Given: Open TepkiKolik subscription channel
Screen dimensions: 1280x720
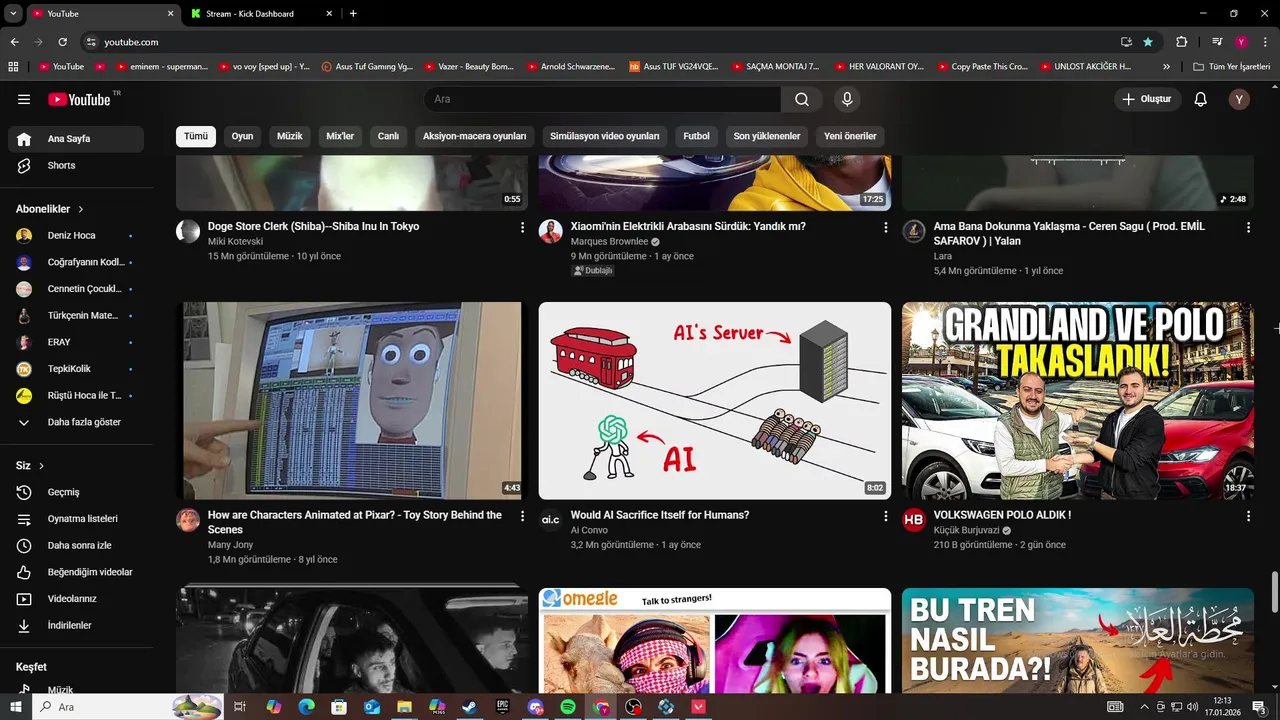Looking at the screenshot, I should [76, 369].
